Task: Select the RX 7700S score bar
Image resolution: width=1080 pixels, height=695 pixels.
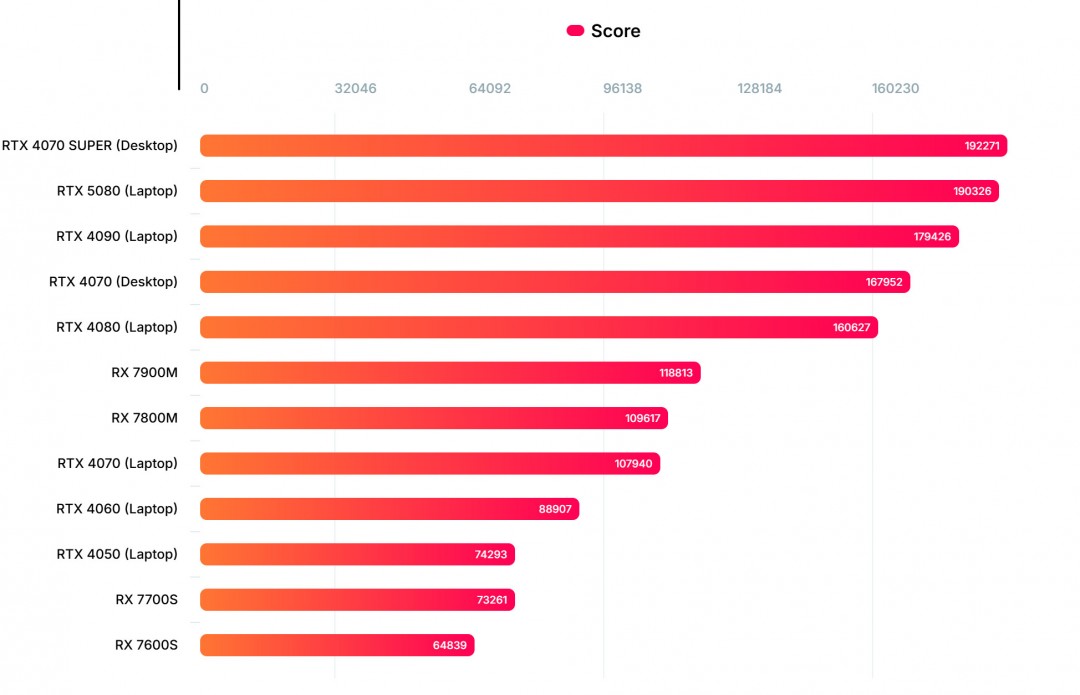Action: 357,600
